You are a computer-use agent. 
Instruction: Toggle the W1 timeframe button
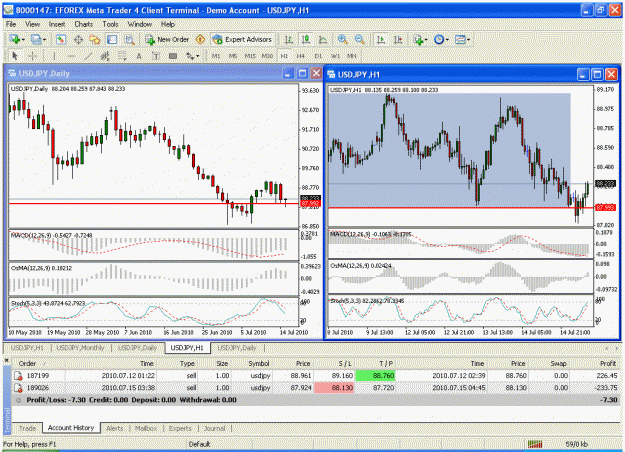pyautogui.click(x=335, y=56)
